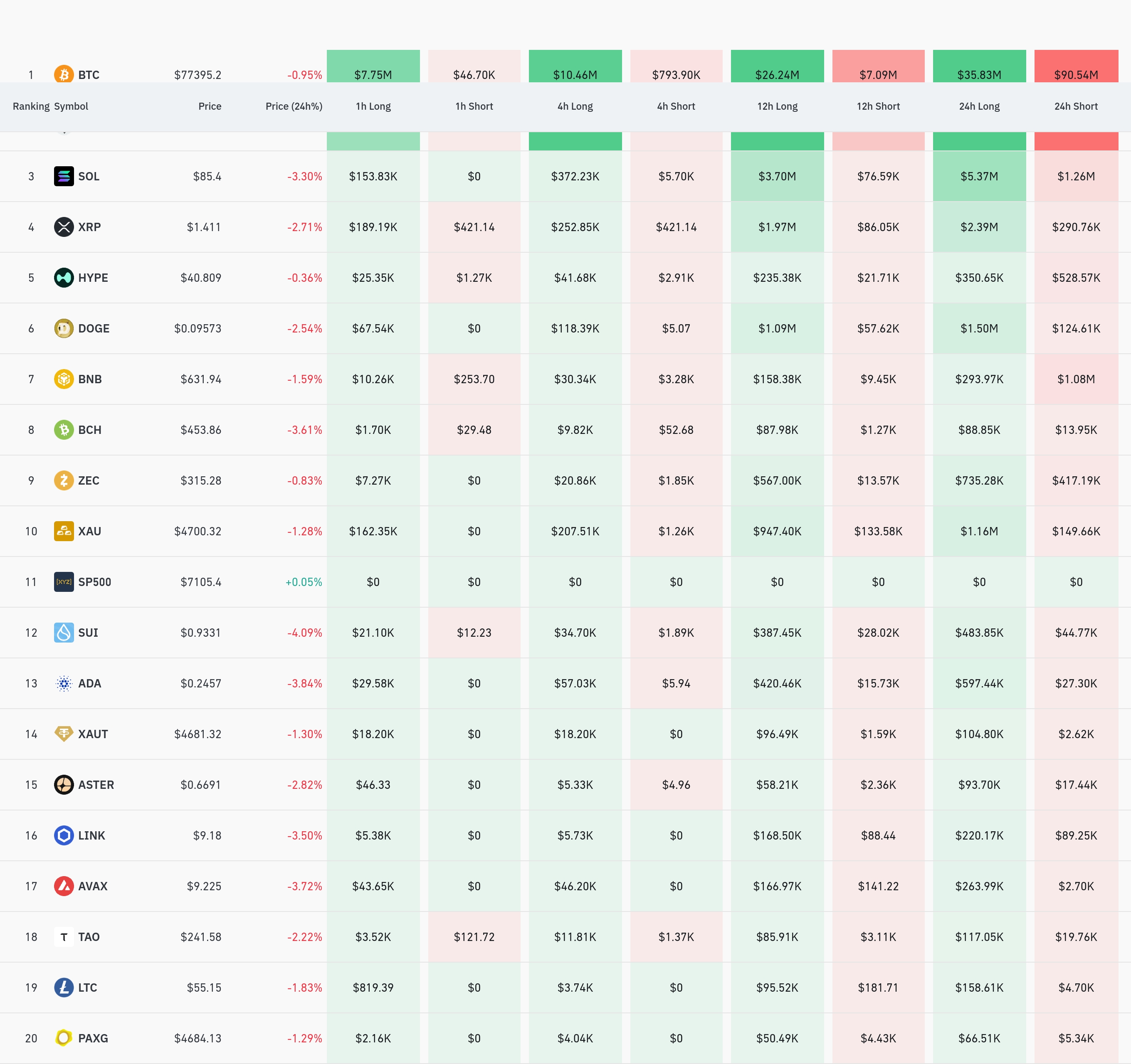The width and height of the screenshot is (1131, 1064).
Task: Click the XAU price $4700.32 cell
Action: click(198, 531)
